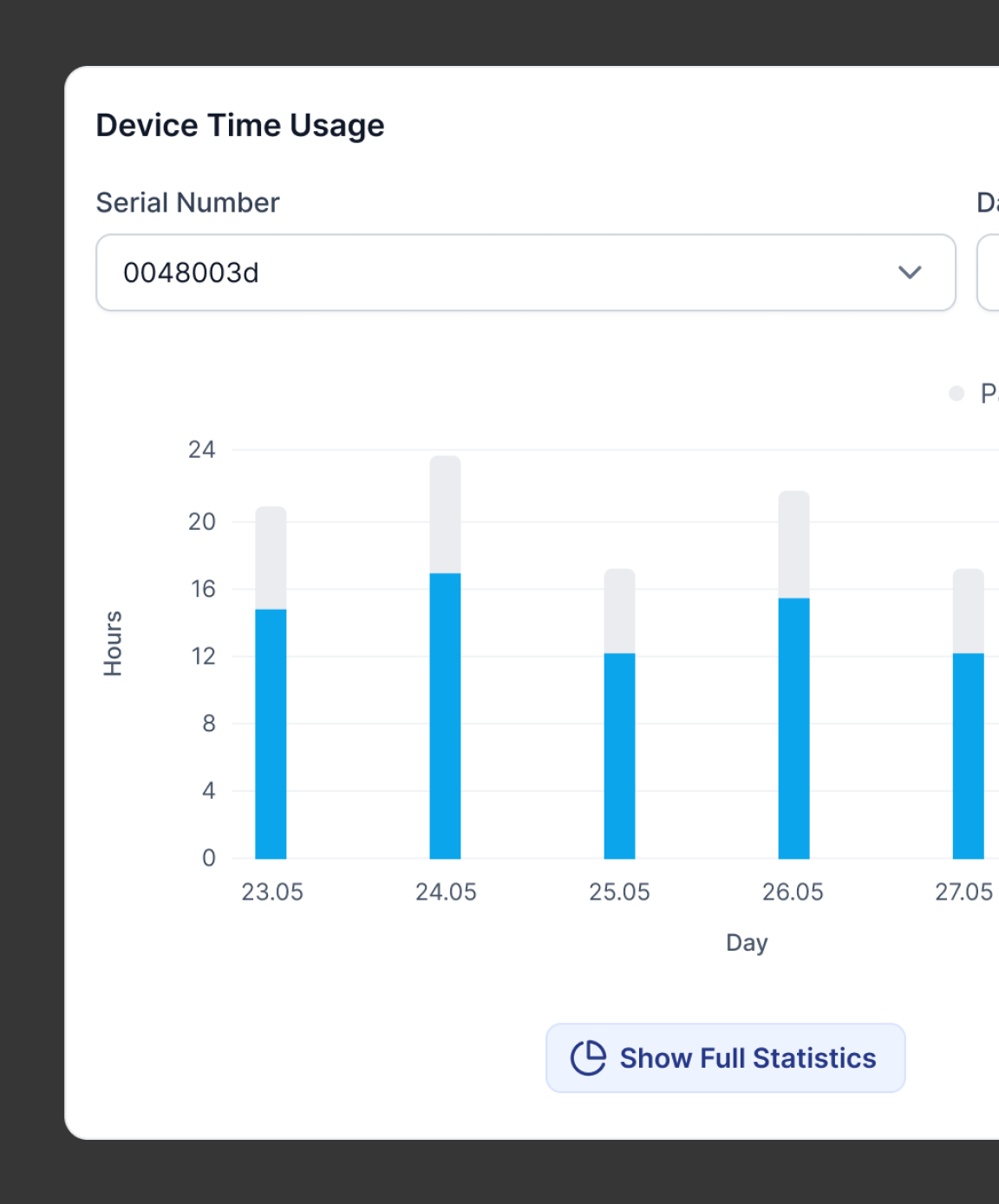Click the Device Time Usage heading
The width and height of the screenshot is (999, 1204).
click(x=240, y=126)
